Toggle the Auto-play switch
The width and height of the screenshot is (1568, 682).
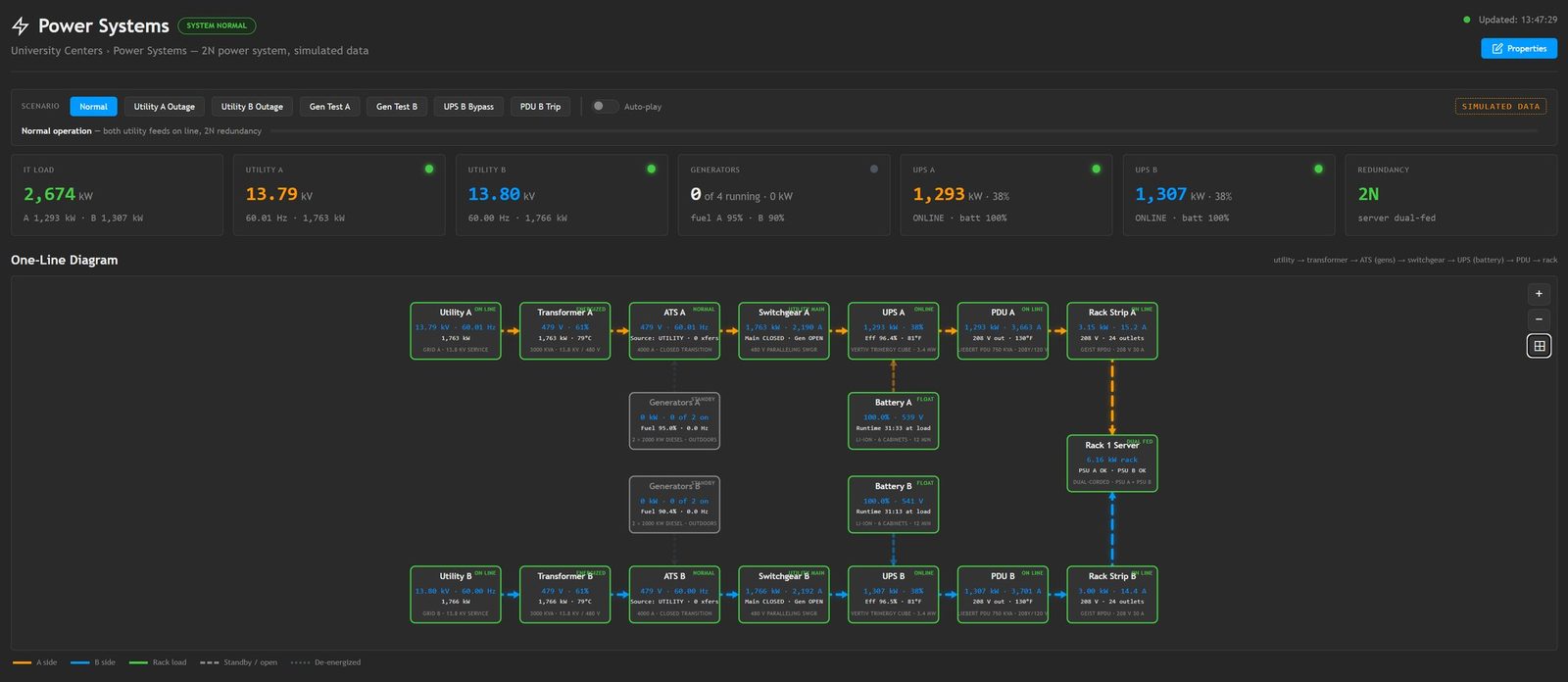pos(605,106)
